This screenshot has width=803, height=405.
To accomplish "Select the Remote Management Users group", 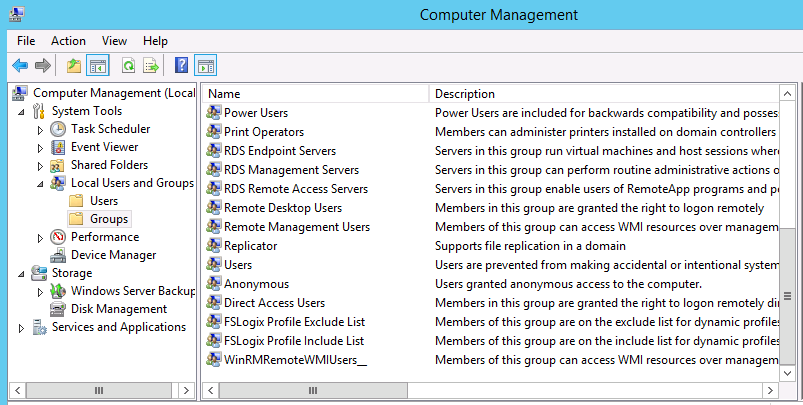I will point(297,227).
